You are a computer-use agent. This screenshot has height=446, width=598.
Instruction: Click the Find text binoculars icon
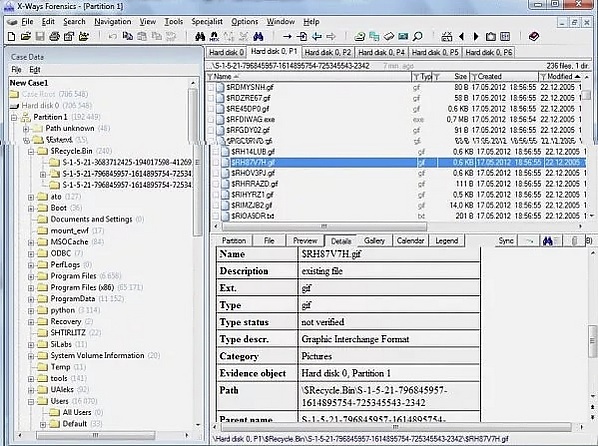tap(200, 37)
